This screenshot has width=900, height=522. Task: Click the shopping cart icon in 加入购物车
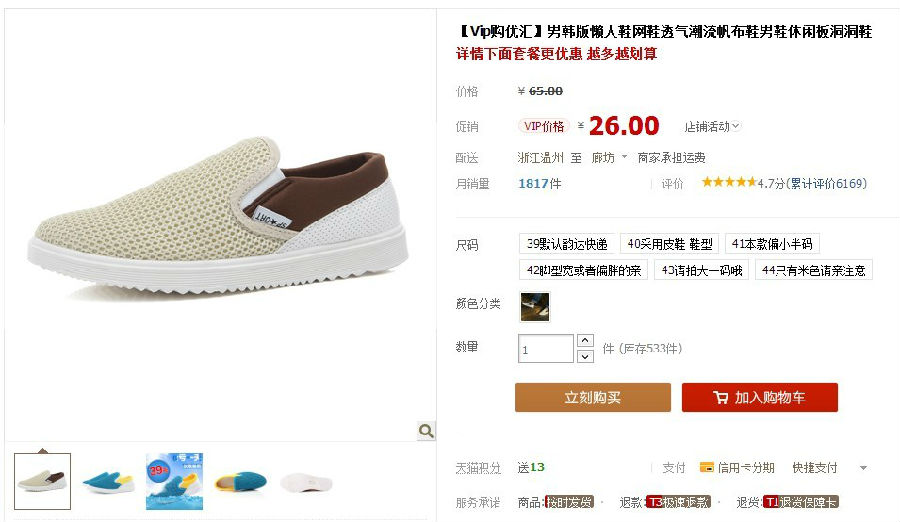point(720,397)
